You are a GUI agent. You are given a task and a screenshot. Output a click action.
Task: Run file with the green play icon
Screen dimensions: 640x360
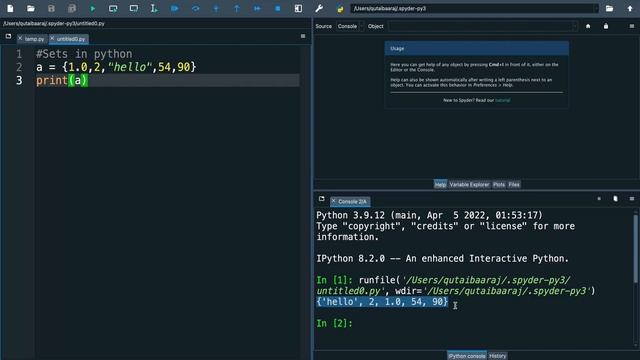pos(93,8)
